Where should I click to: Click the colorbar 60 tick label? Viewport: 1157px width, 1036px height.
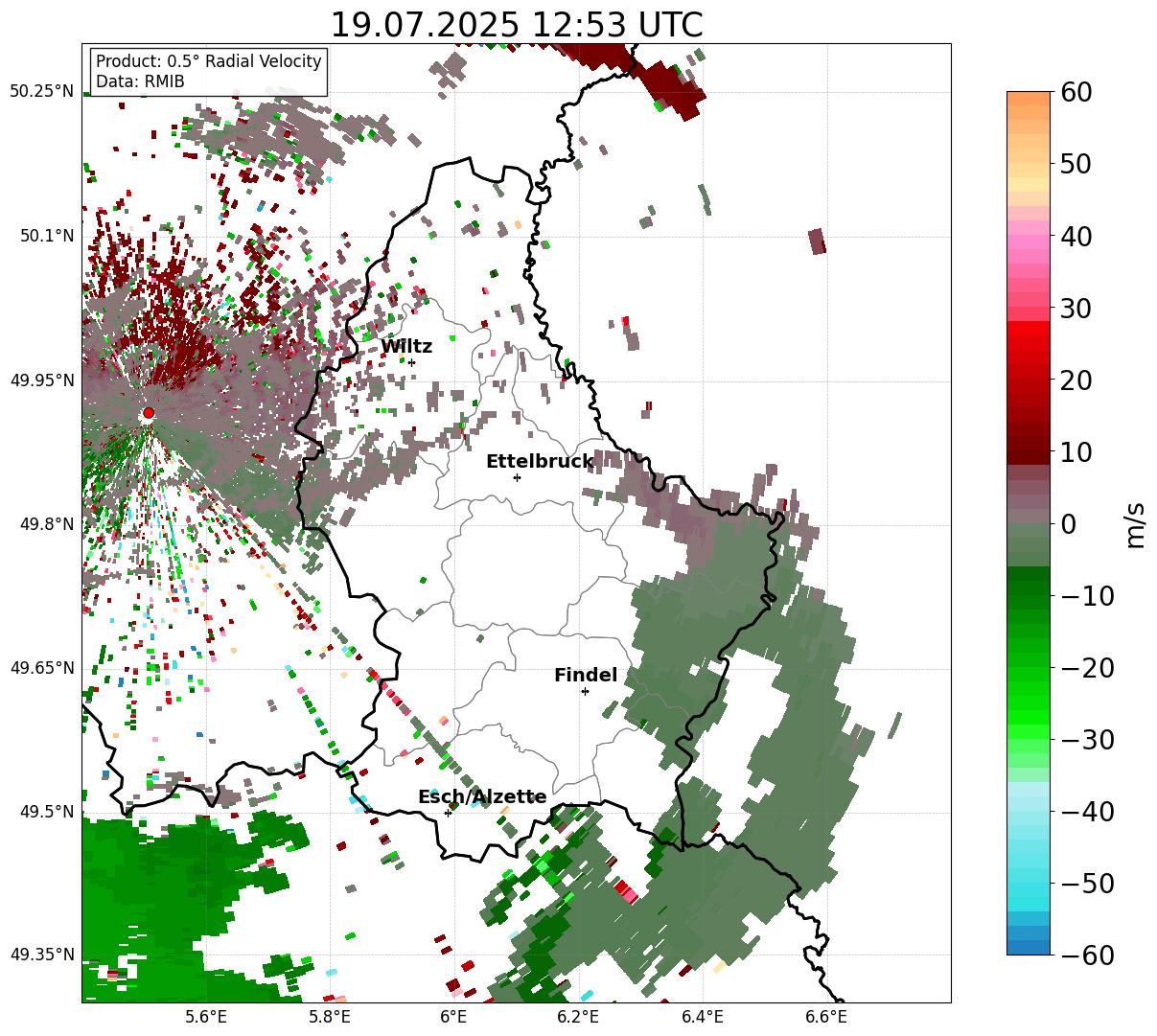(1078, 92)
